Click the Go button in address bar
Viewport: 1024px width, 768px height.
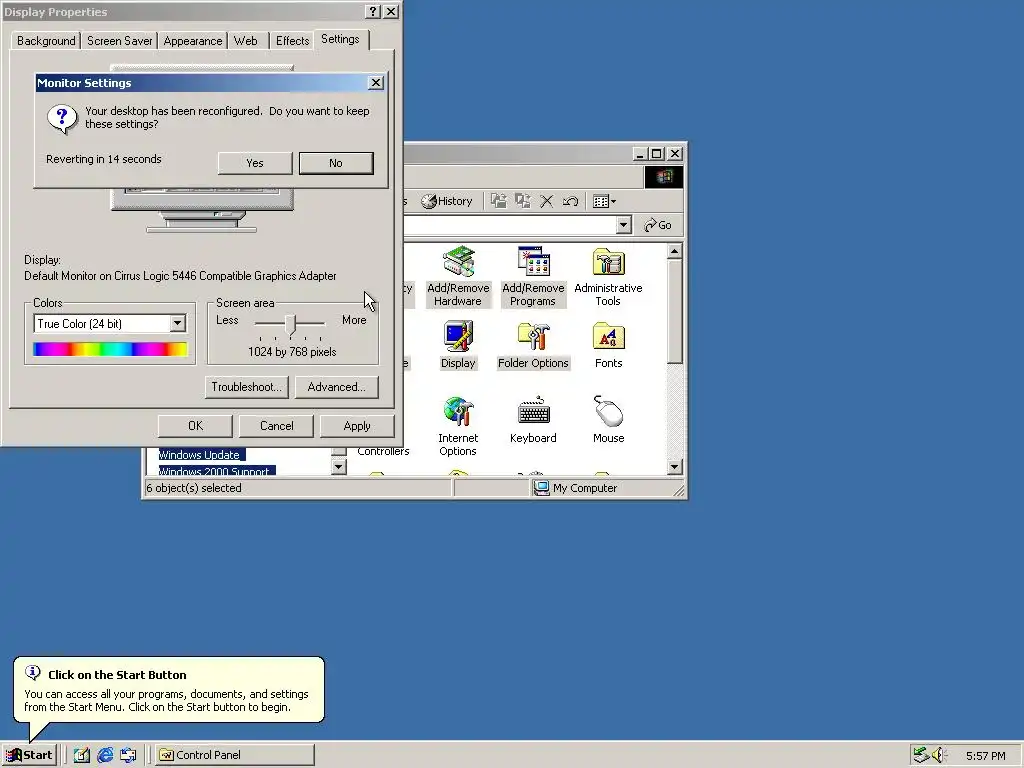click(x=658, y=225)
